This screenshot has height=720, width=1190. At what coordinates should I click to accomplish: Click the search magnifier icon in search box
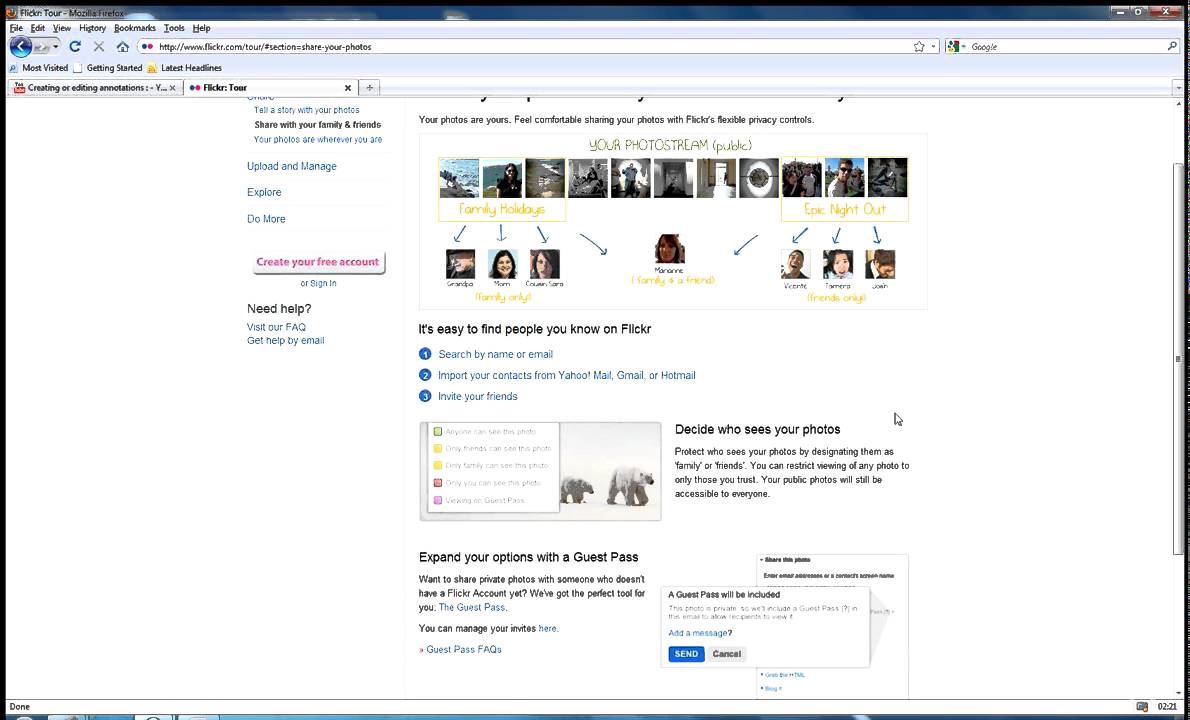coord(1172,46)
